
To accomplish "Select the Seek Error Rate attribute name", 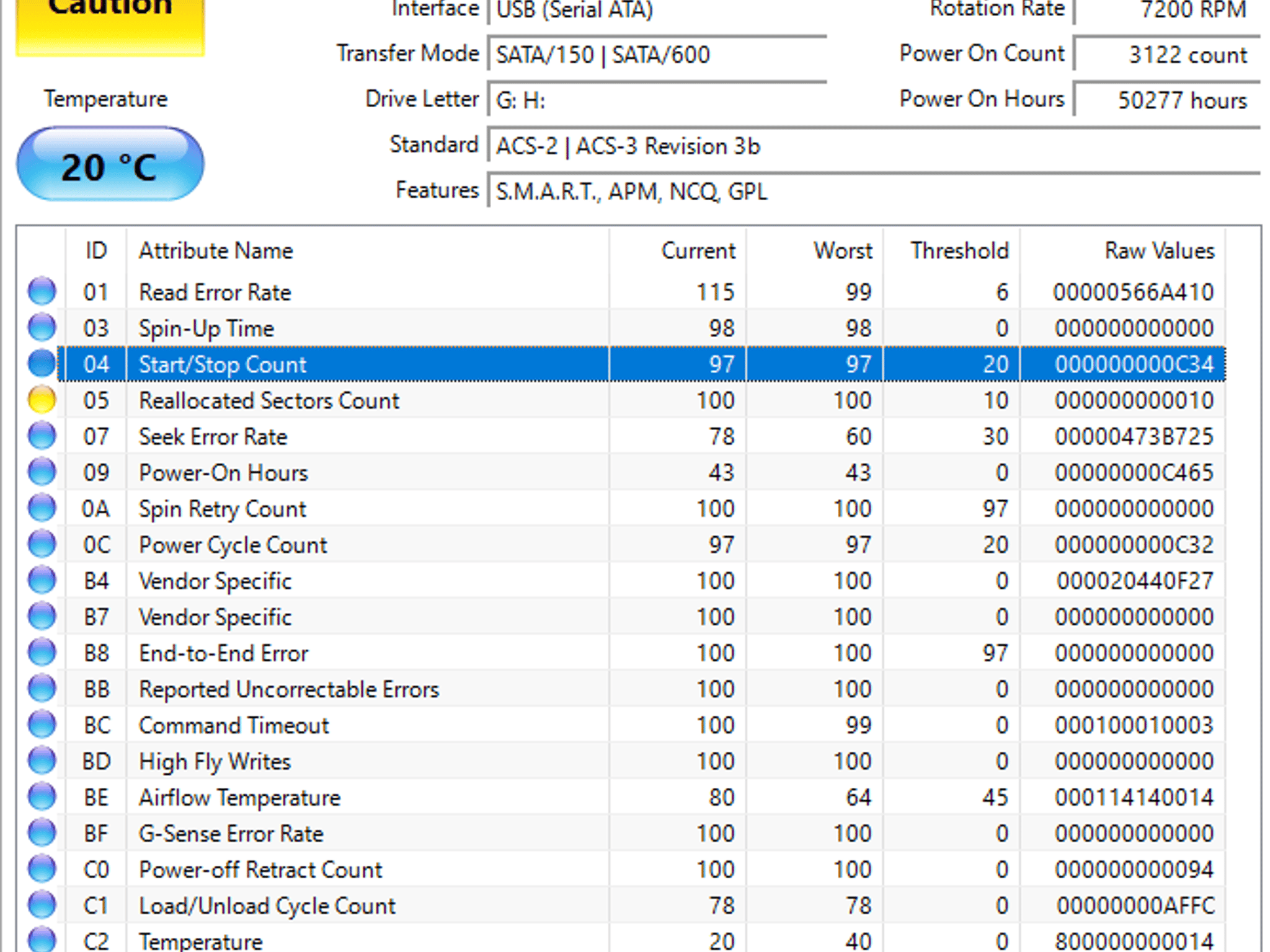I will point(213,436).
